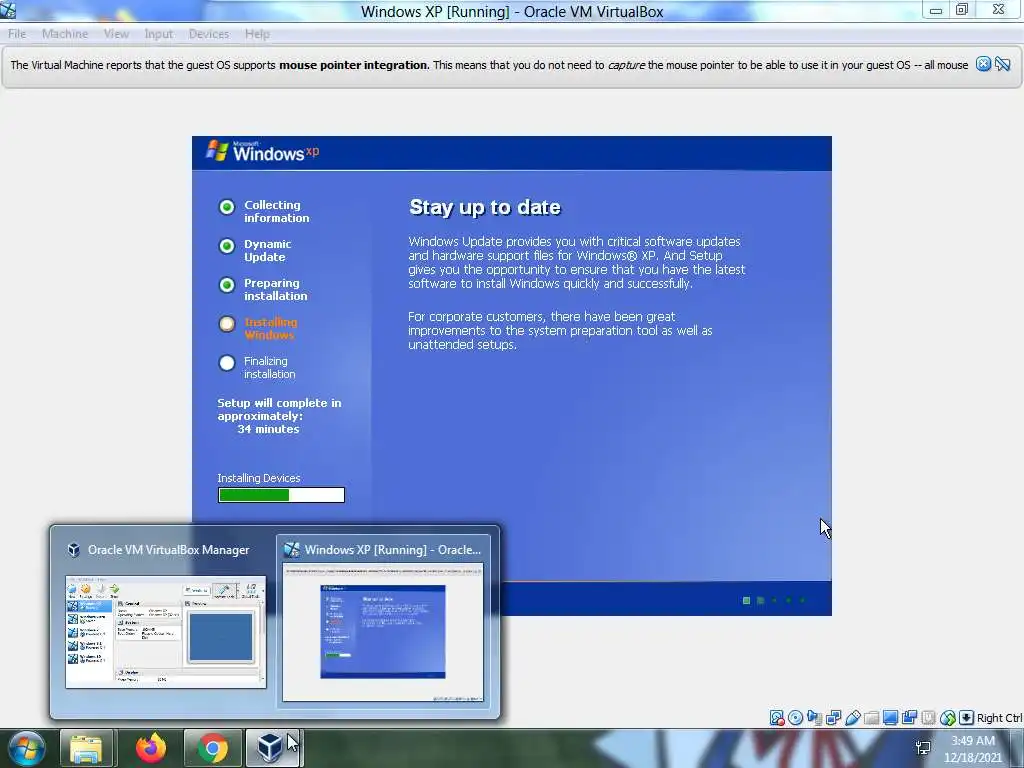Open Firefox from the taskbar
The width and height of the screenshot is (1024, 768).
click(151, 748)
